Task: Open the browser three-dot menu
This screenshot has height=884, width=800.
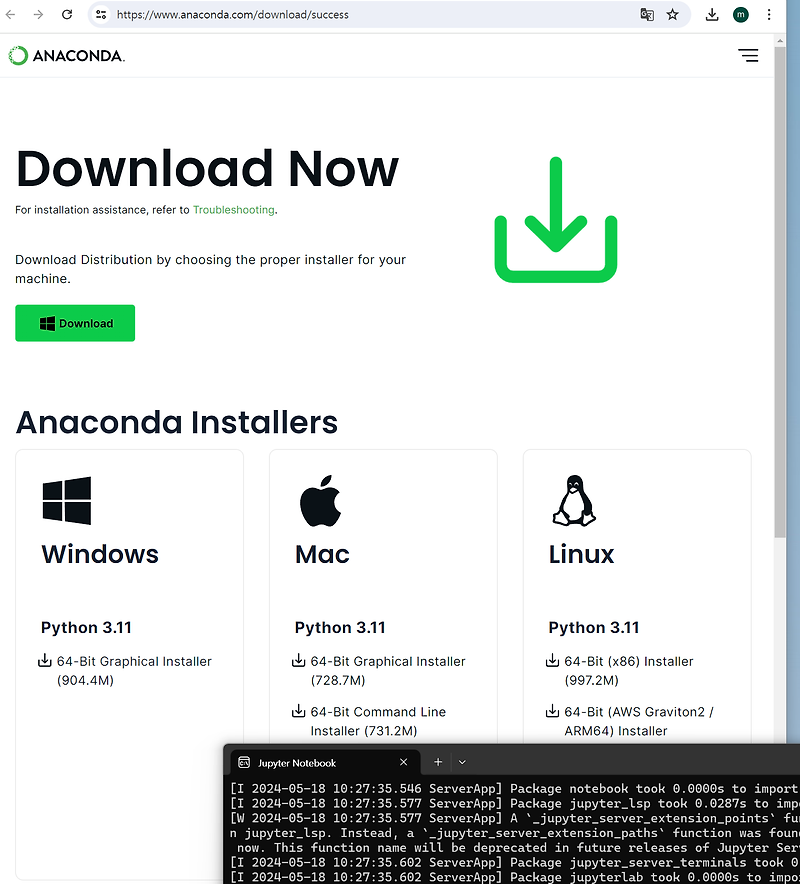Action: [x=768, y=15]
